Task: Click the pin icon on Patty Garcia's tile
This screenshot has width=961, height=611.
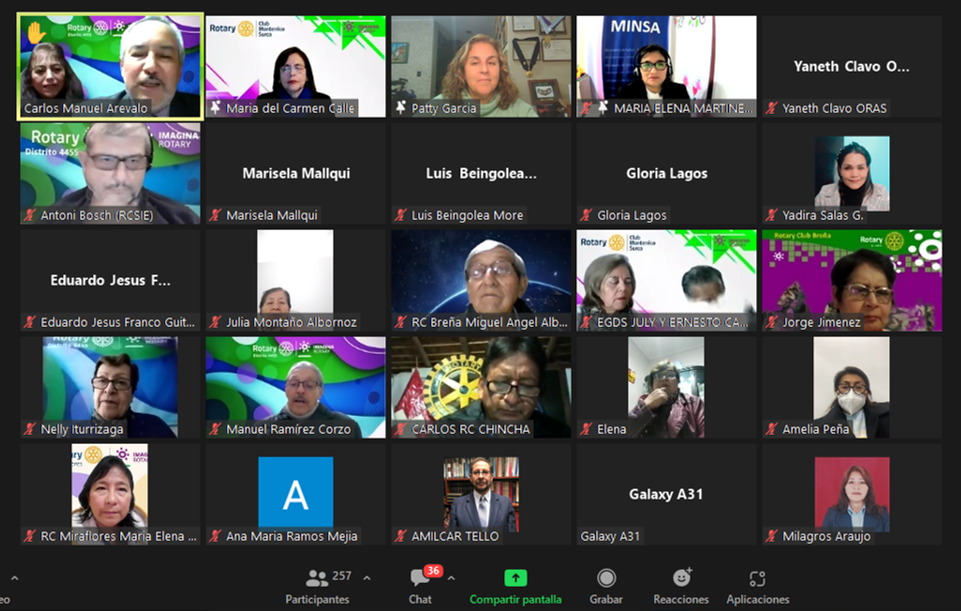Action: (x=400, y=108)
